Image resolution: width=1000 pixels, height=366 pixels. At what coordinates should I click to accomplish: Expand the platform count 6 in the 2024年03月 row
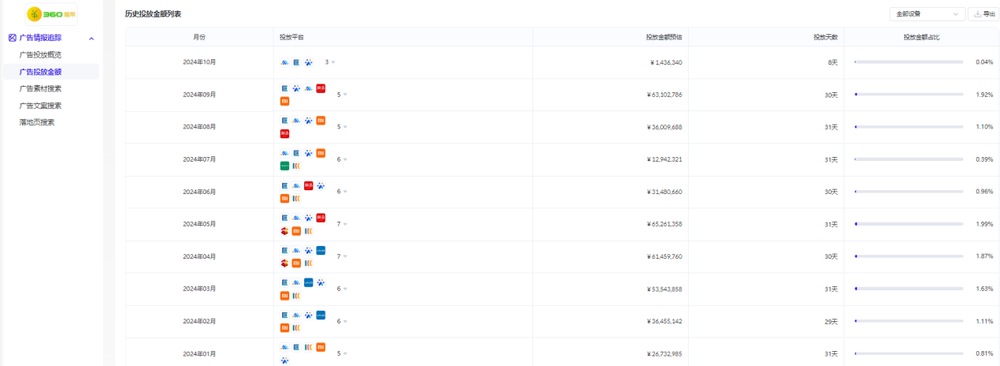[342, 289]
